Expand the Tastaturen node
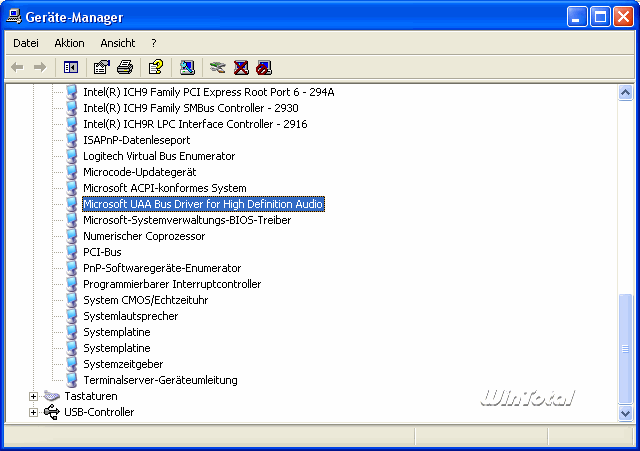640x451 pixels. [33, 396]
